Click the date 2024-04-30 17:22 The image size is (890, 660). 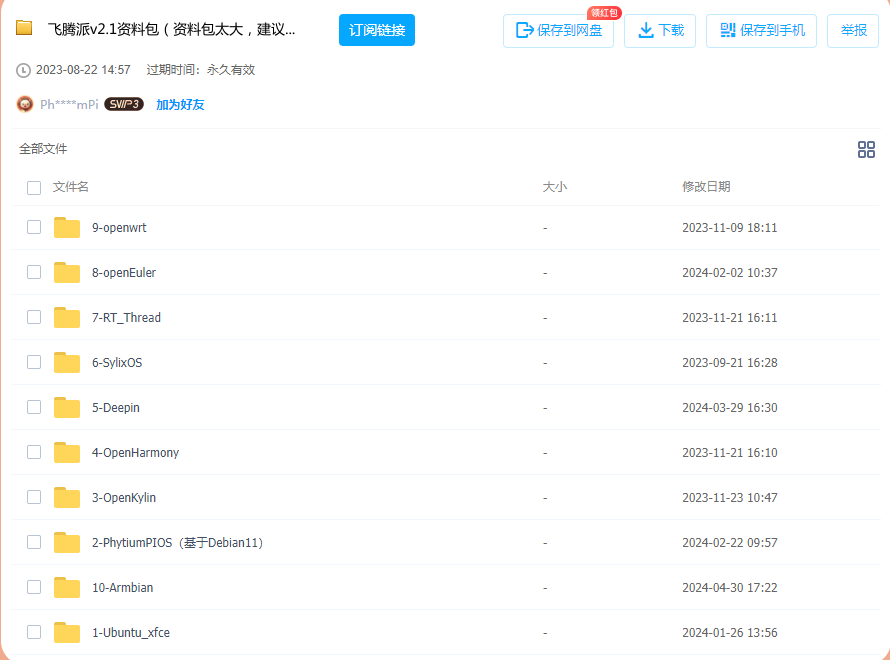(730, 587)
